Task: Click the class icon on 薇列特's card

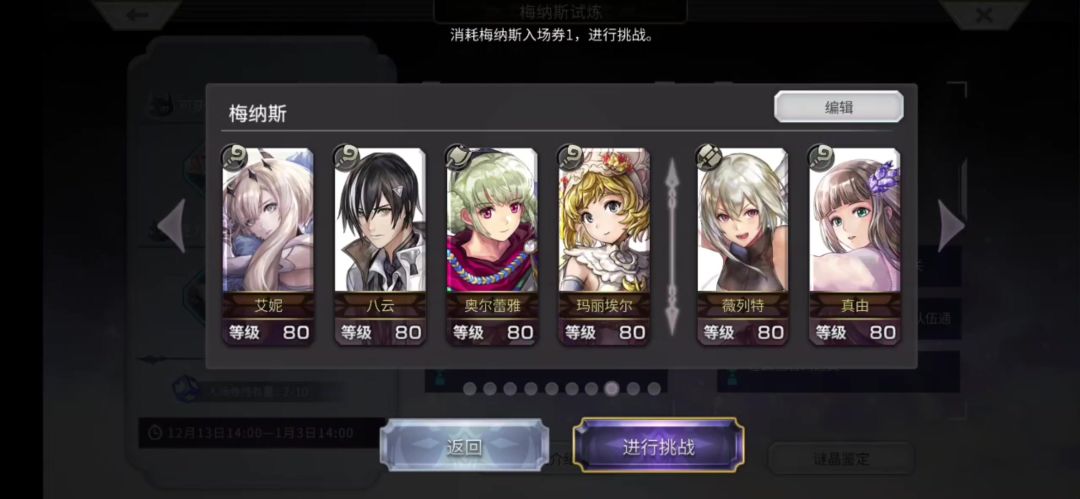Action: [709, 158]
